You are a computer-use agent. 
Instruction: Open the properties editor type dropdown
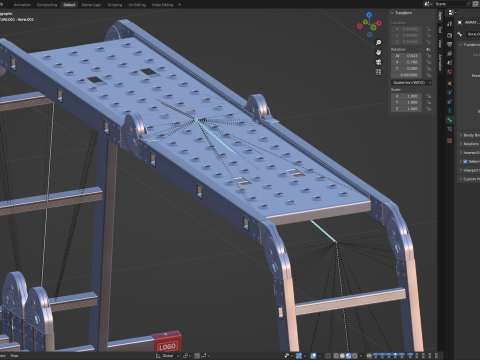(x=452, y=13)
